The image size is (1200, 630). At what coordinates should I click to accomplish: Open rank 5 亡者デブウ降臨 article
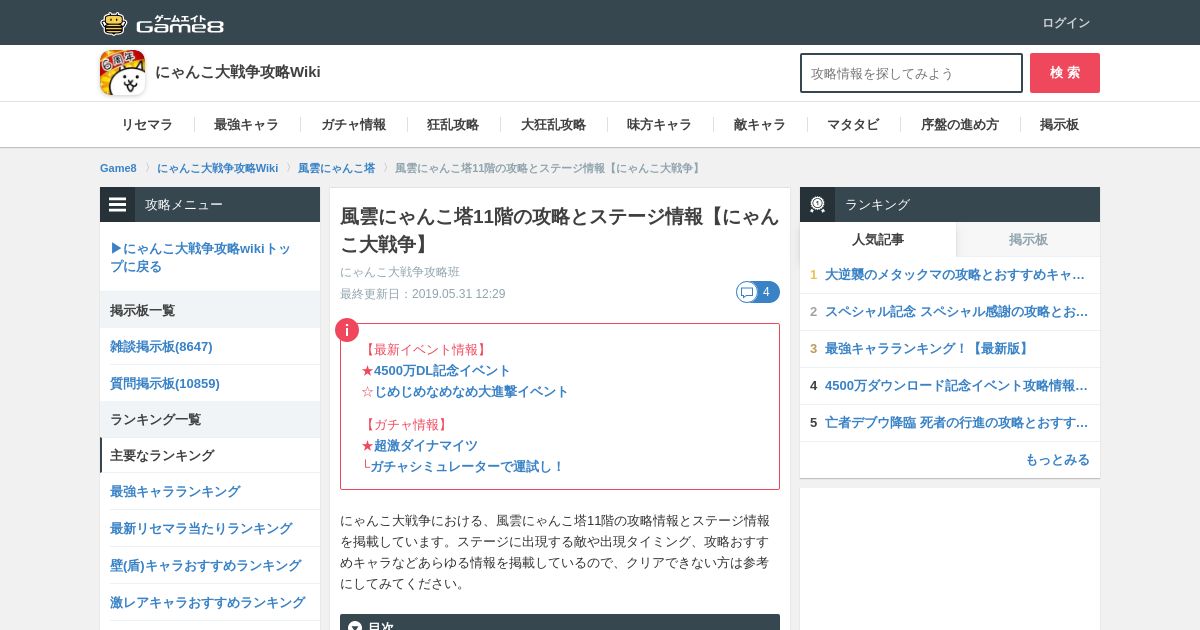956,422
